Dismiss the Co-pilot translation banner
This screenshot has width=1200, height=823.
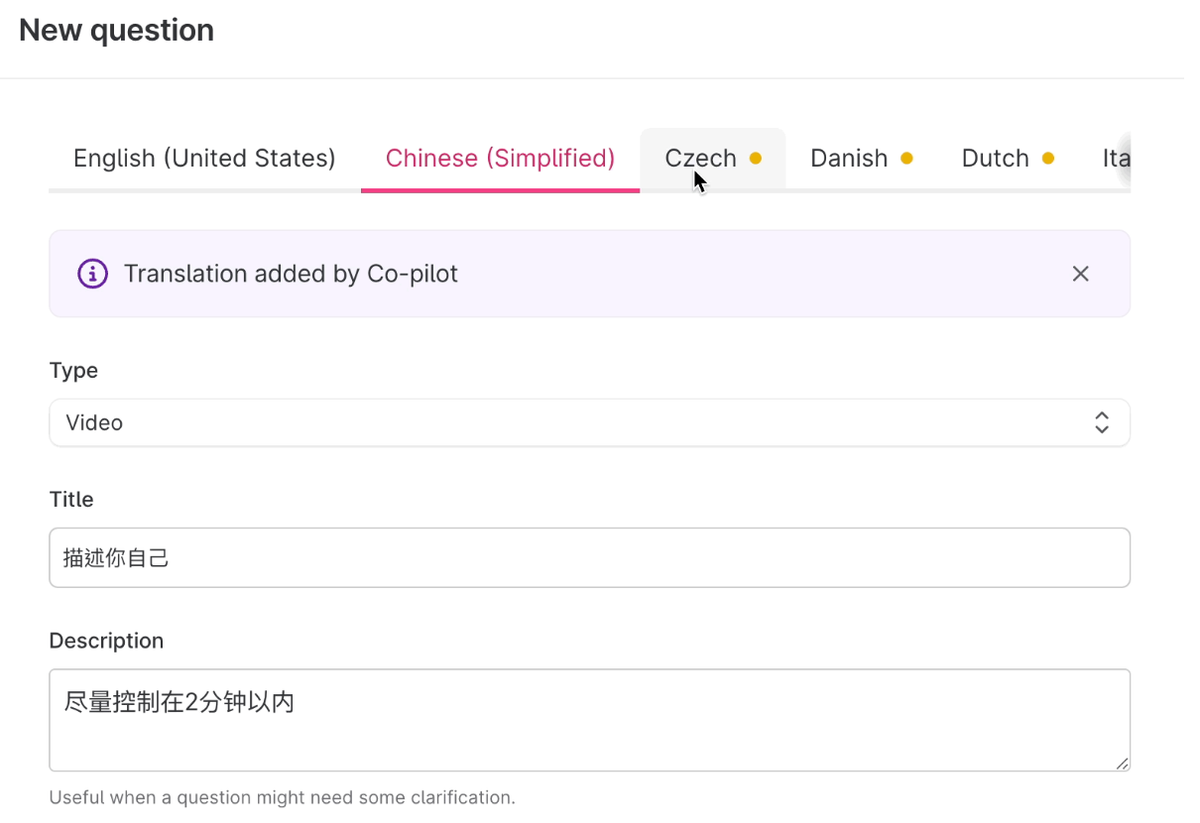point(1080,274)
